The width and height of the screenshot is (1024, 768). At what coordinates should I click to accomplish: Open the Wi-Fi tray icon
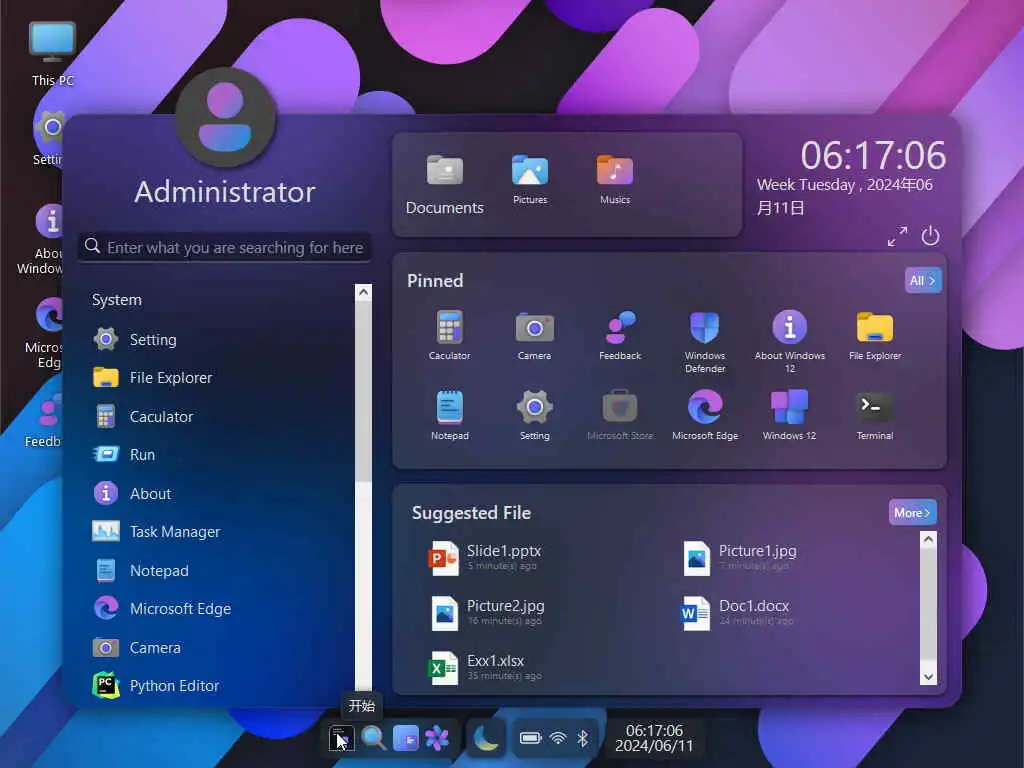[x=558, y=738]
